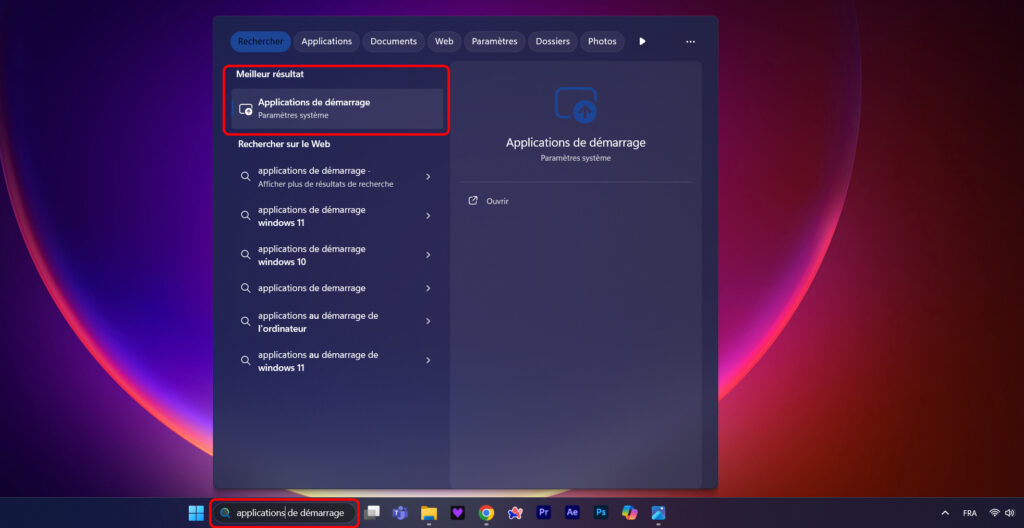The height and width of the screenshot is (528, 1024).
Task: Open the Applications de démarrage best result
Action: [x=337, y=108]
